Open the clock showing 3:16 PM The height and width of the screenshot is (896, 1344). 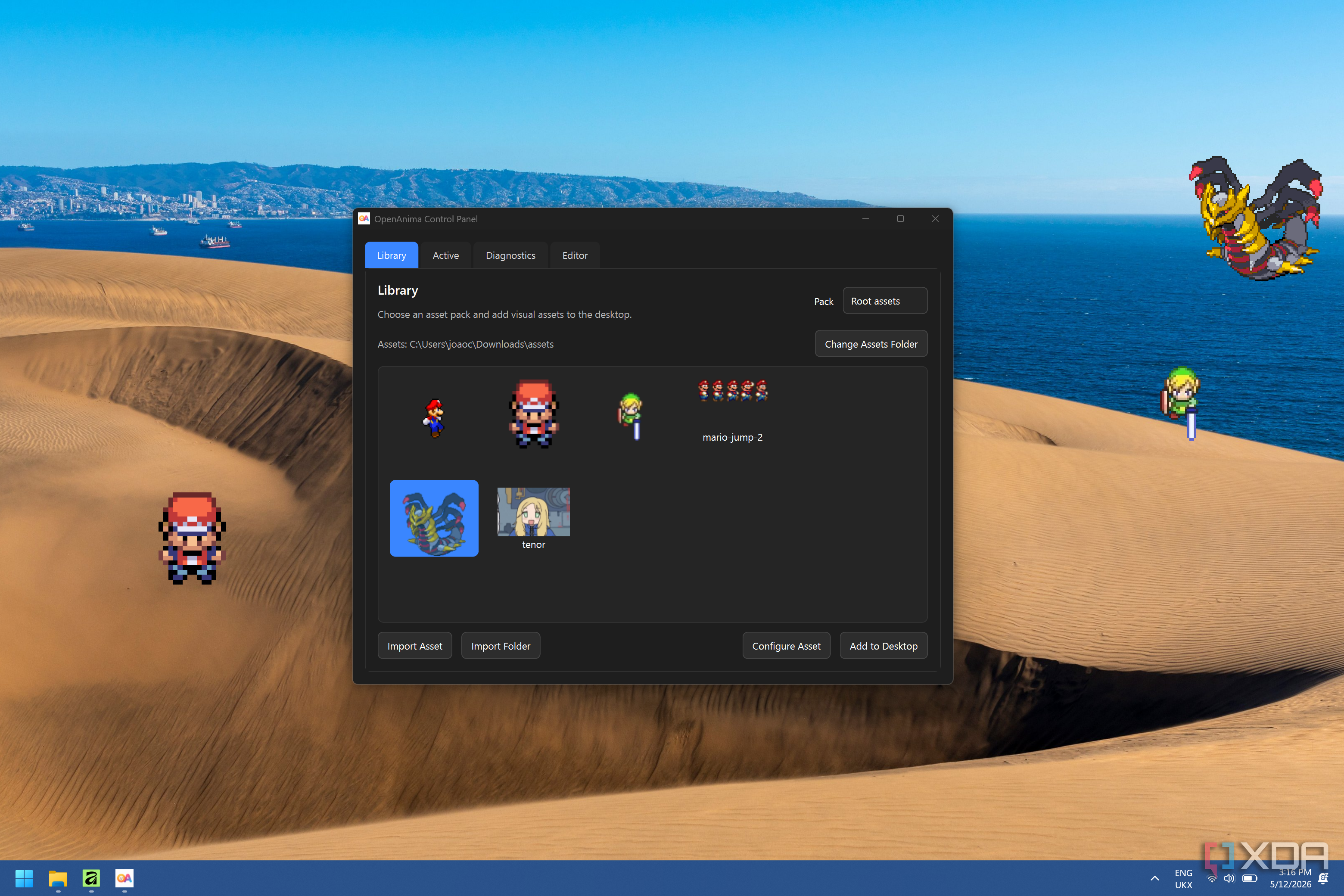[x=1290, y=879]
